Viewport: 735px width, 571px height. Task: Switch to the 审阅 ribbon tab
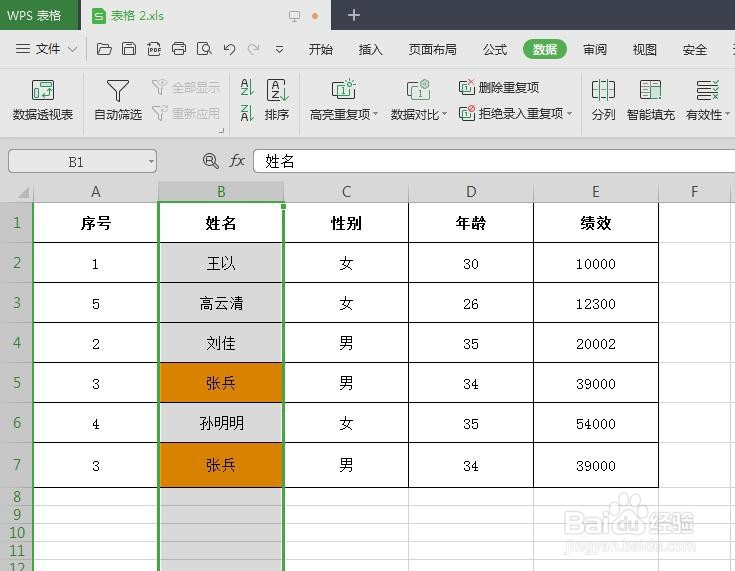[595, 49]
